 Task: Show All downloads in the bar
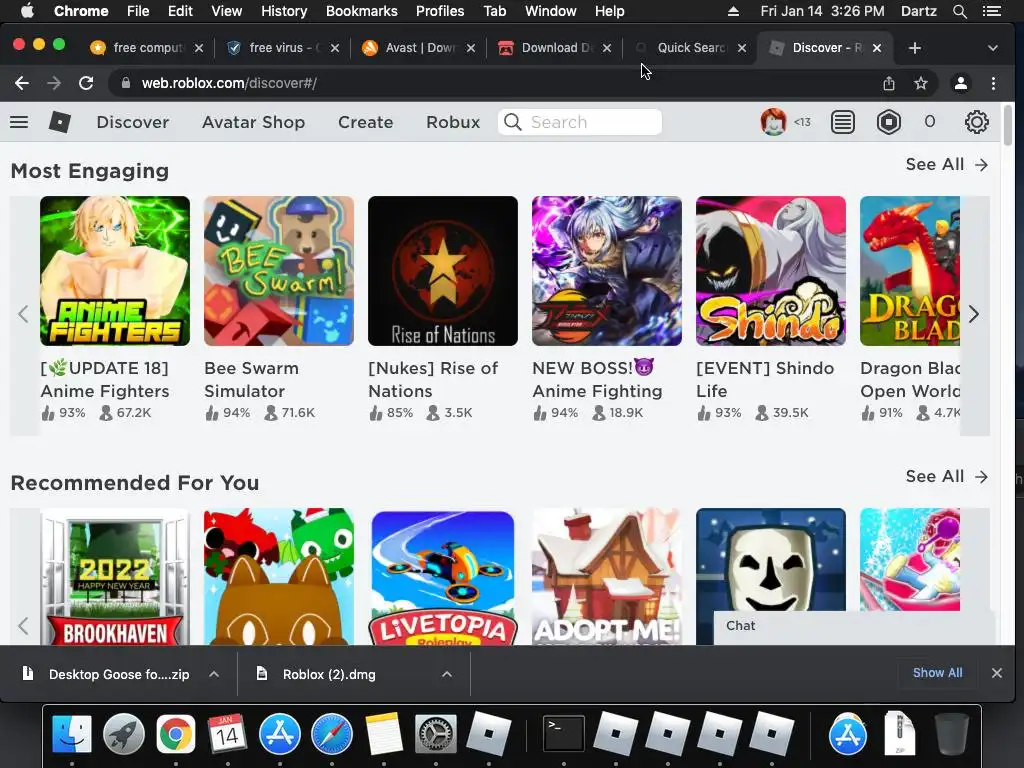coord(937,673)
